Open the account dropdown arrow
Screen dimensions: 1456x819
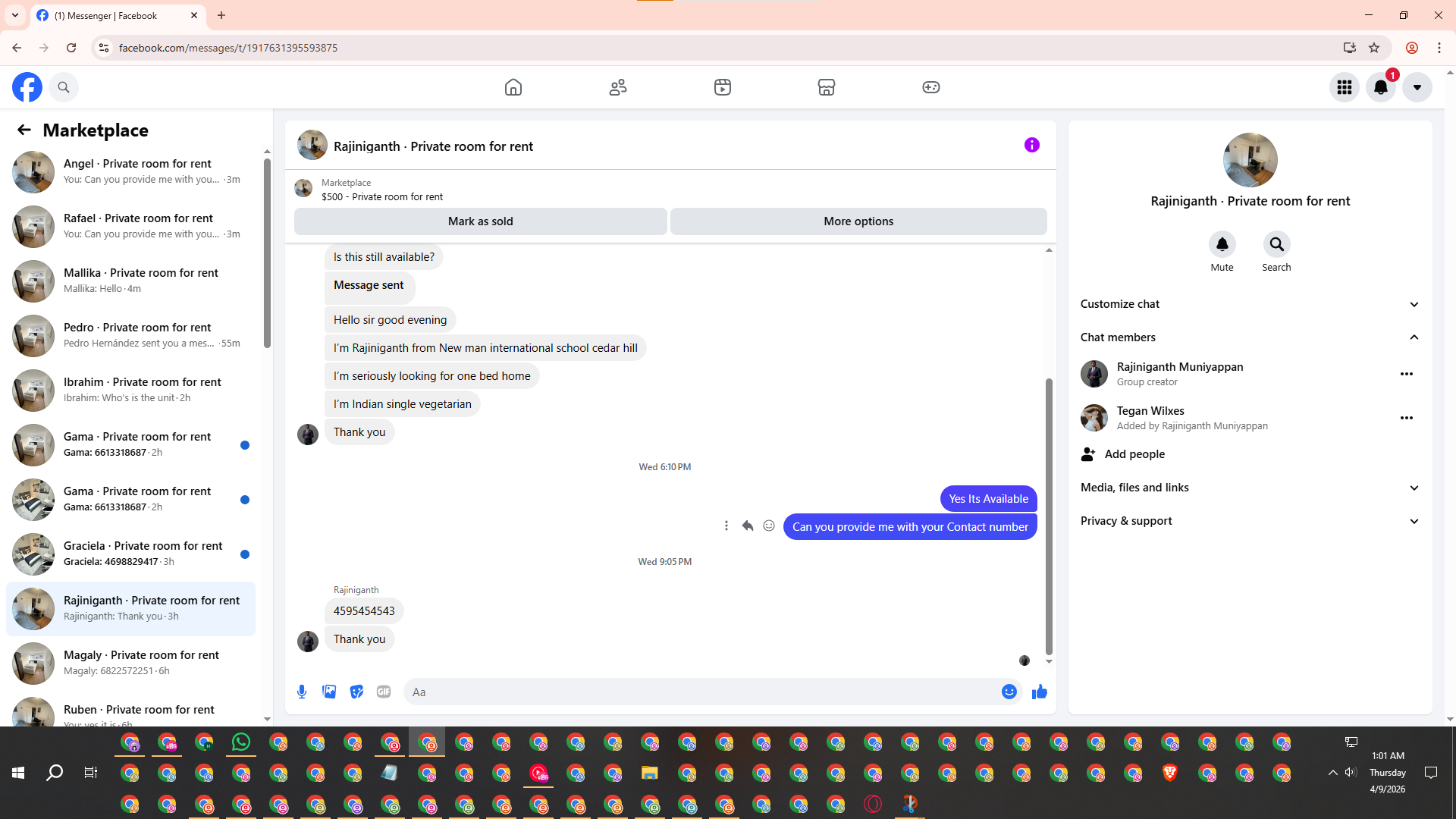tap(1417, 87)
